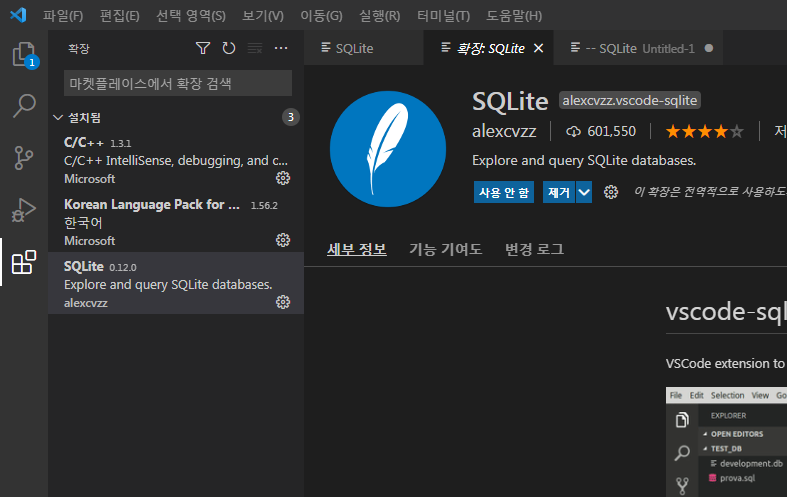The width and height of the screenshot is (787, 497).
Task: Clear extensions search results icon
Action: pyautogui.click(x=255, y=48)
